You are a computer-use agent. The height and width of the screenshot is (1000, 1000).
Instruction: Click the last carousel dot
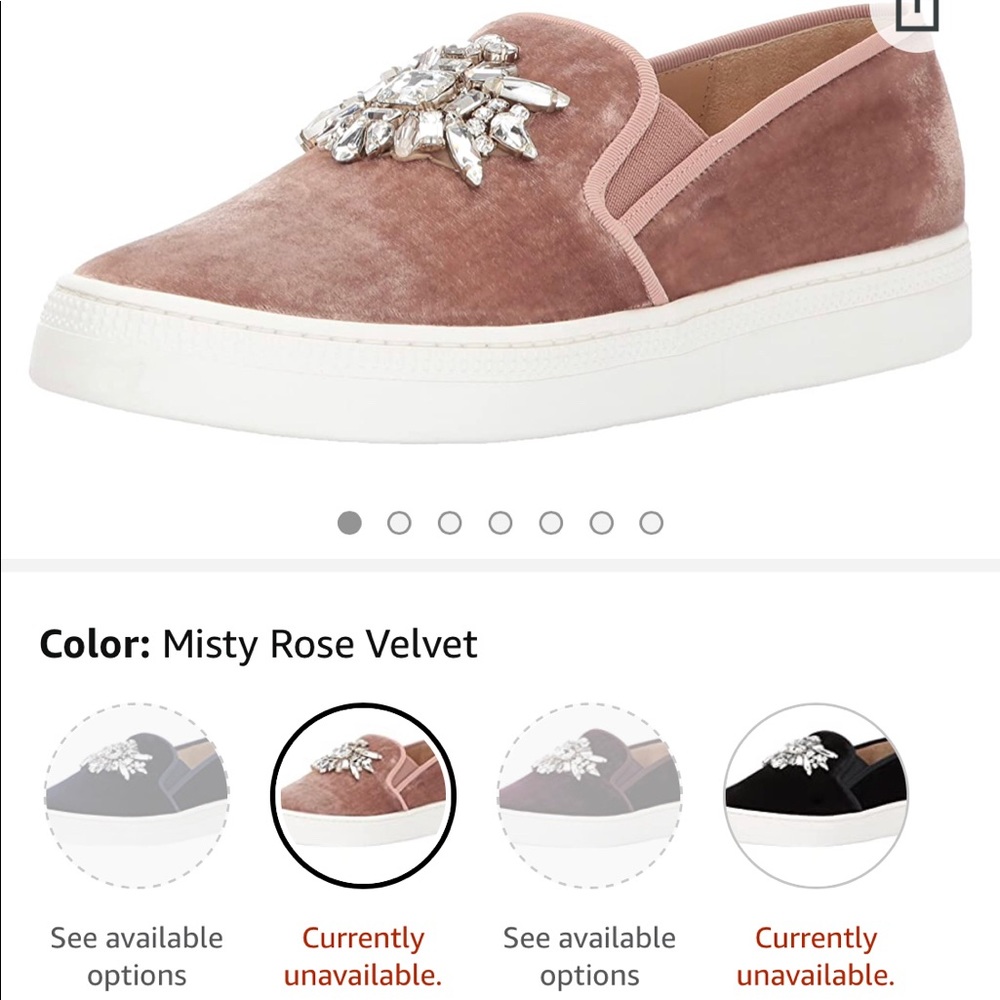tap(650, 521)
